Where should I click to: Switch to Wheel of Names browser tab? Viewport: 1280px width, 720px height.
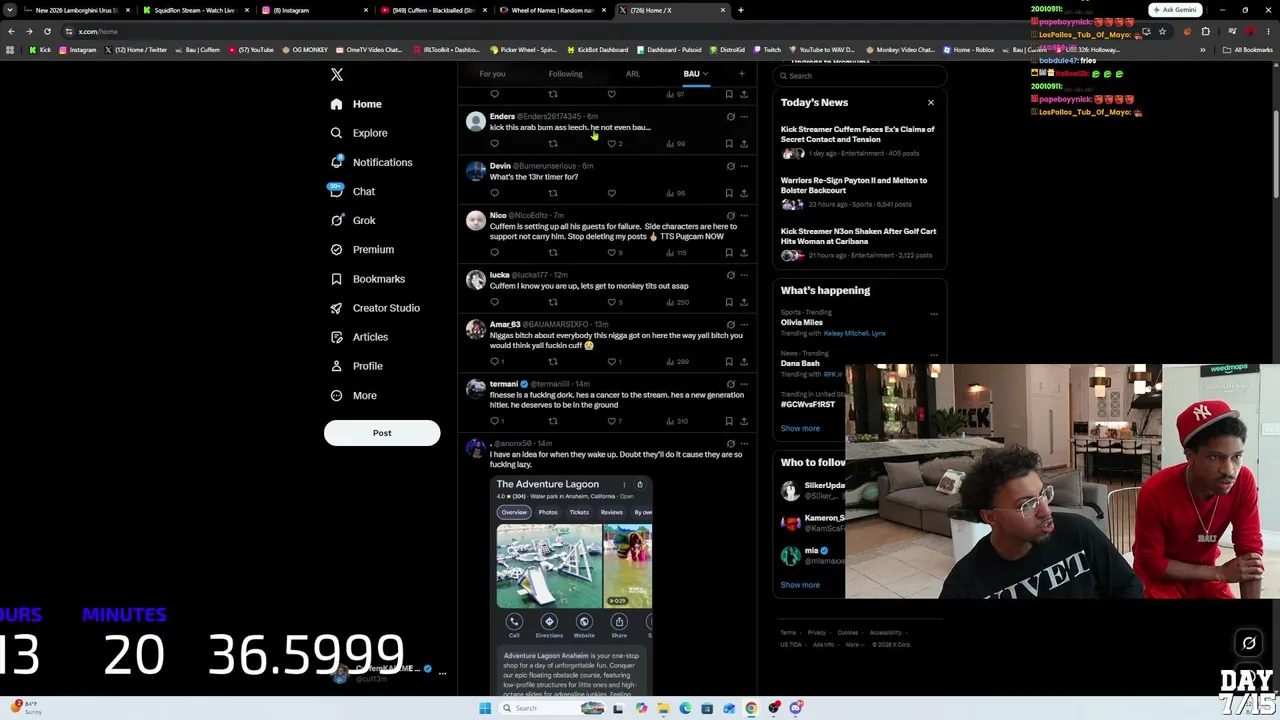click(553, 10)
